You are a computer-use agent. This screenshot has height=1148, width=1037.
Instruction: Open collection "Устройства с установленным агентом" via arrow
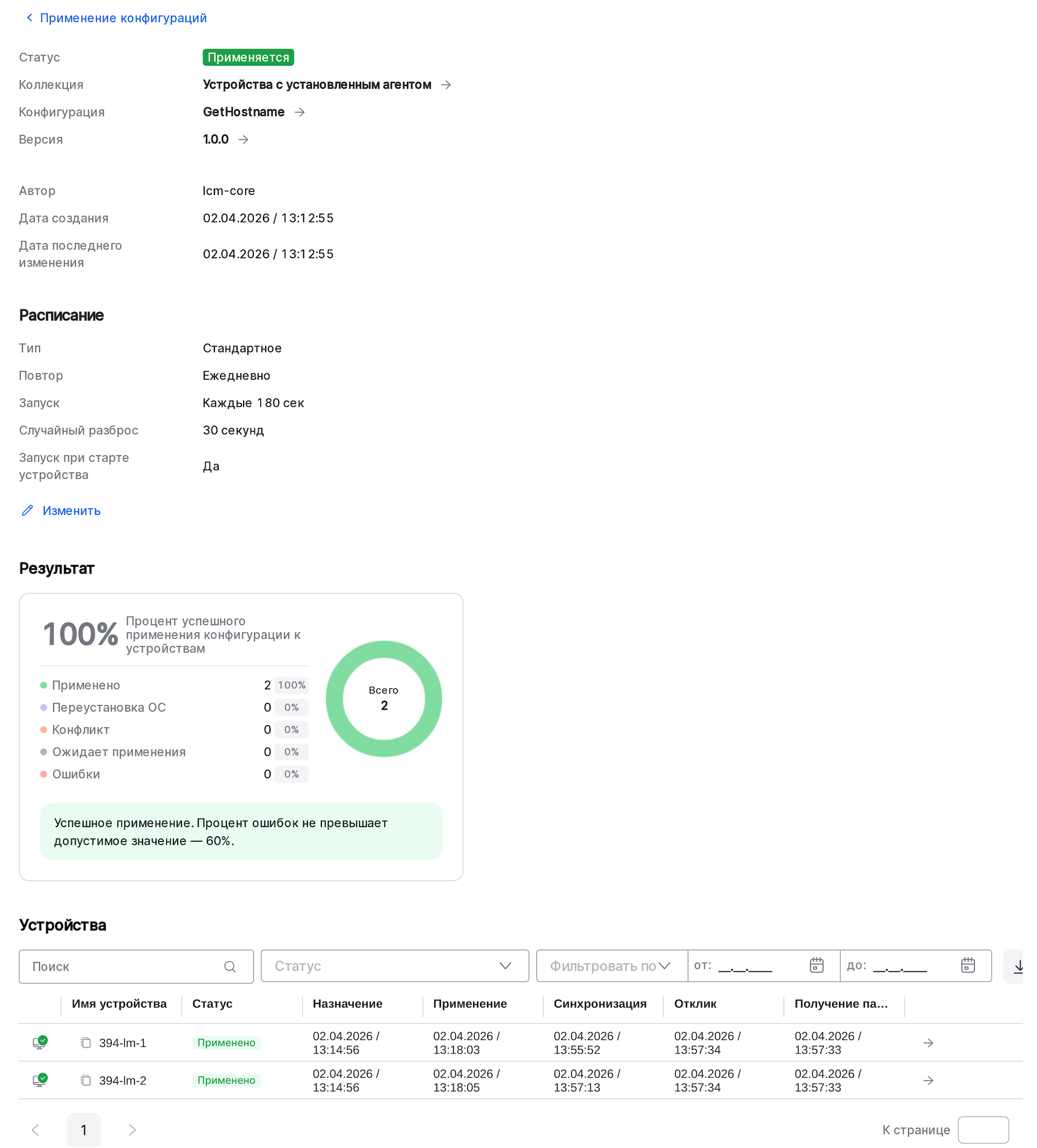447,84
